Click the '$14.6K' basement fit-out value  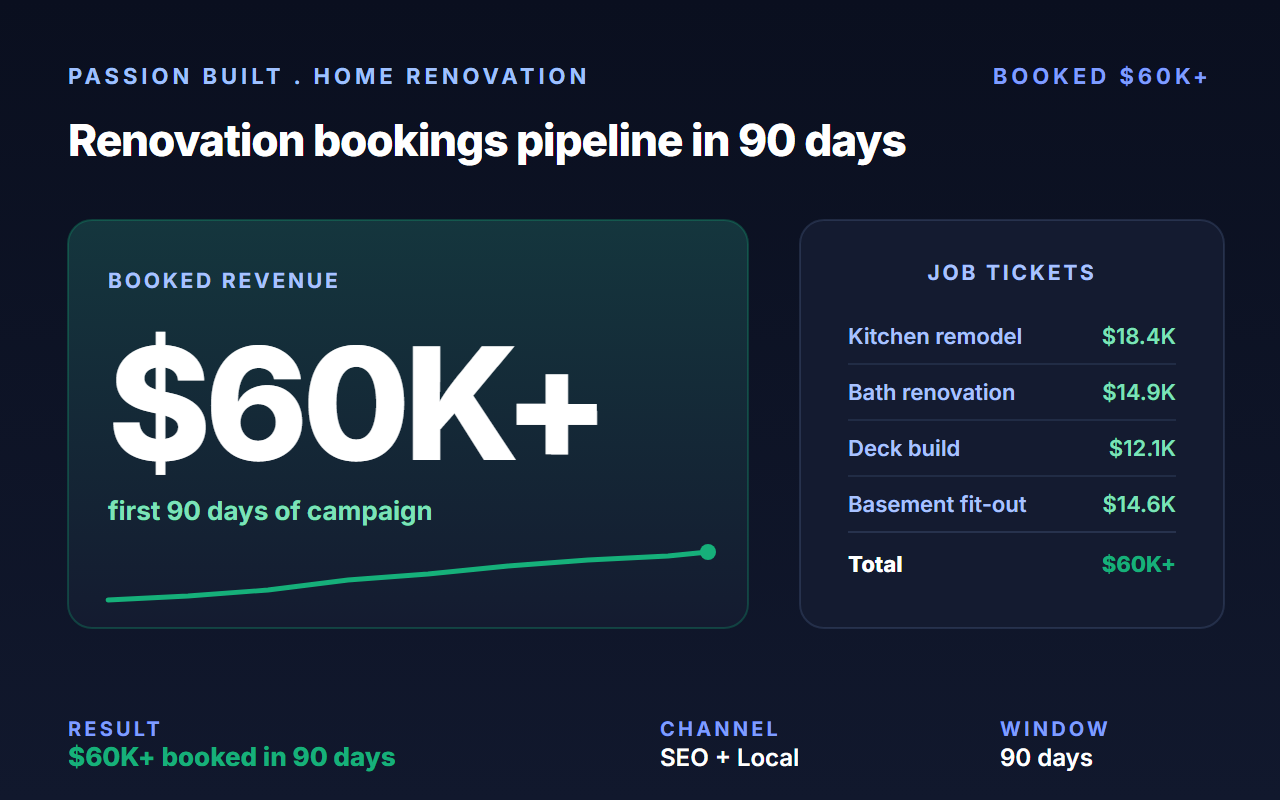(1139, 505)
